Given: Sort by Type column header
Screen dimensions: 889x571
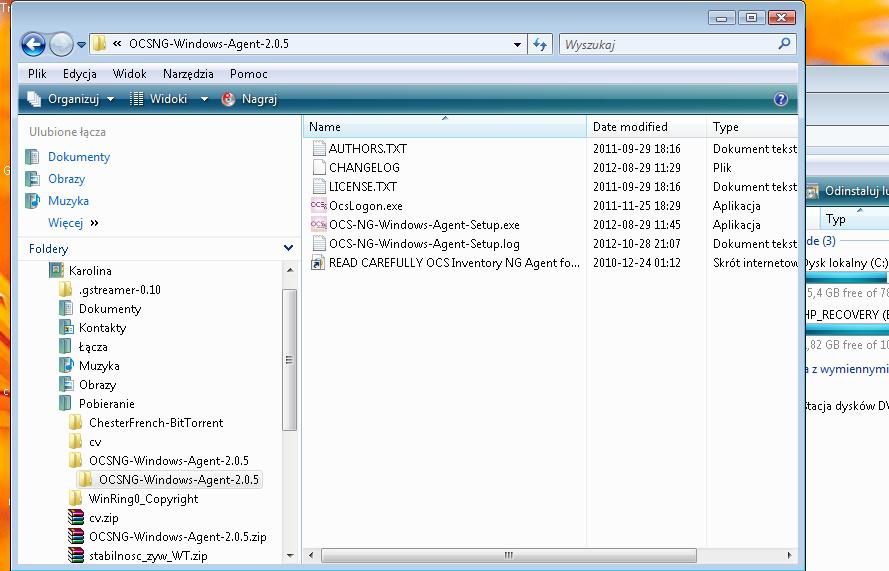Looking at the screenshot, I should (752, 126).
